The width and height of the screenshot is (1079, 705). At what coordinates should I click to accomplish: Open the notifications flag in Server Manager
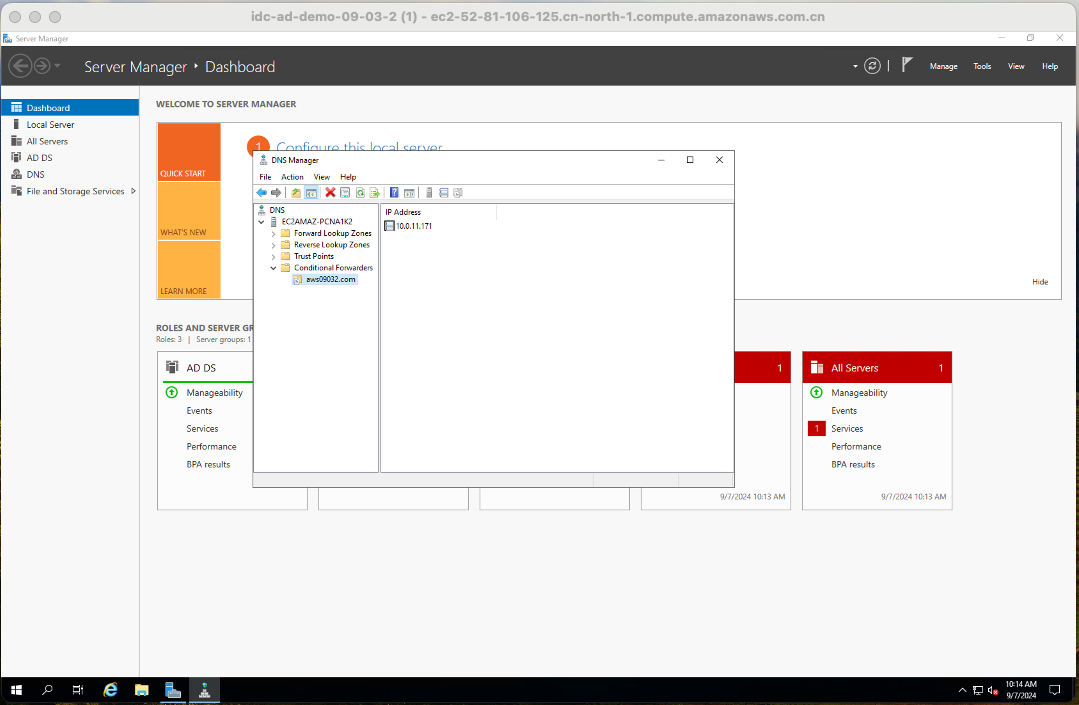pos(906,64)
